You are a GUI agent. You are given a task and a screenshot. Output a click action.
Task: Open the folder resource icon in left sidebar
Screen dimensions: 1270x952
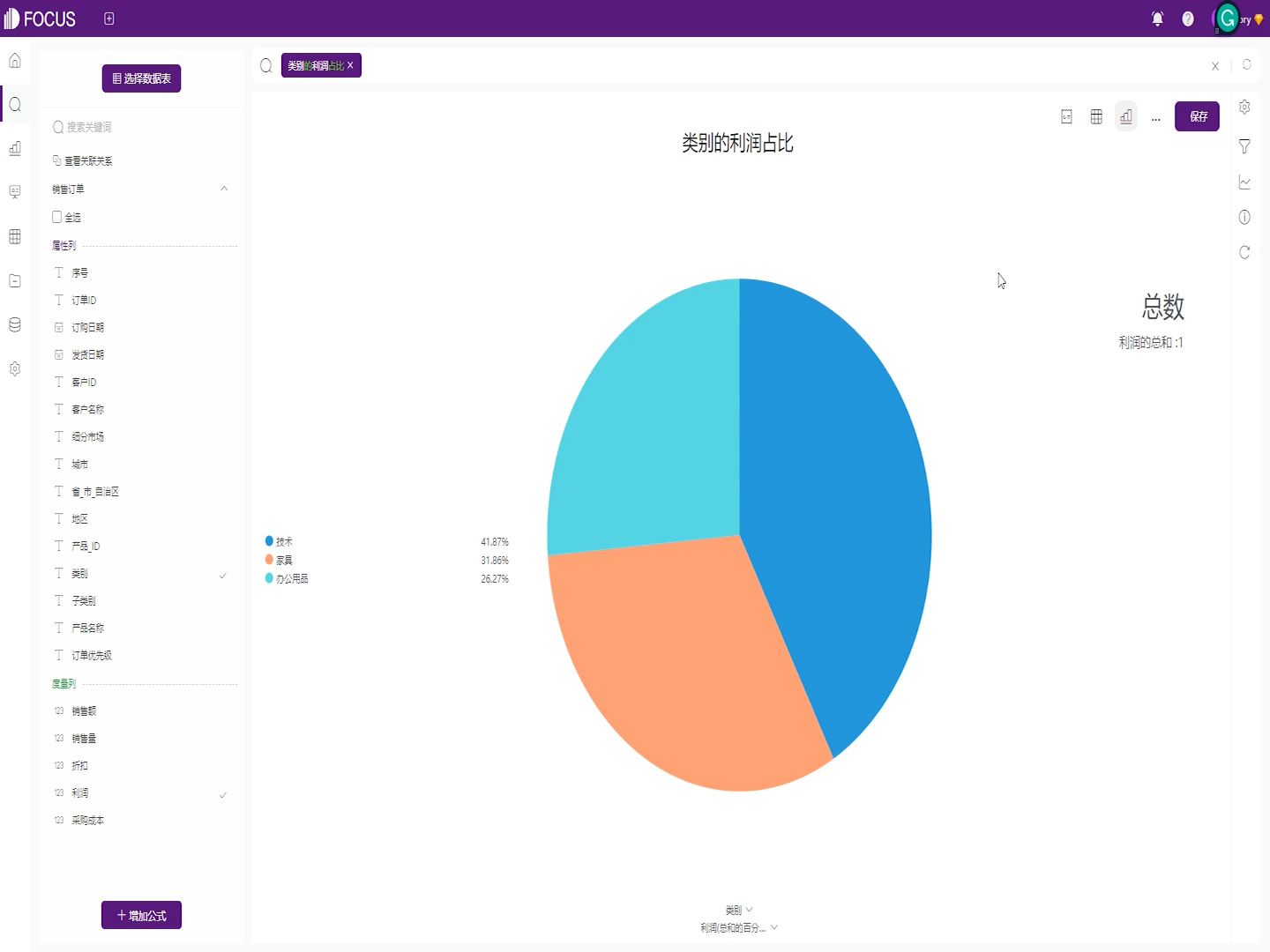pos(15,280)
